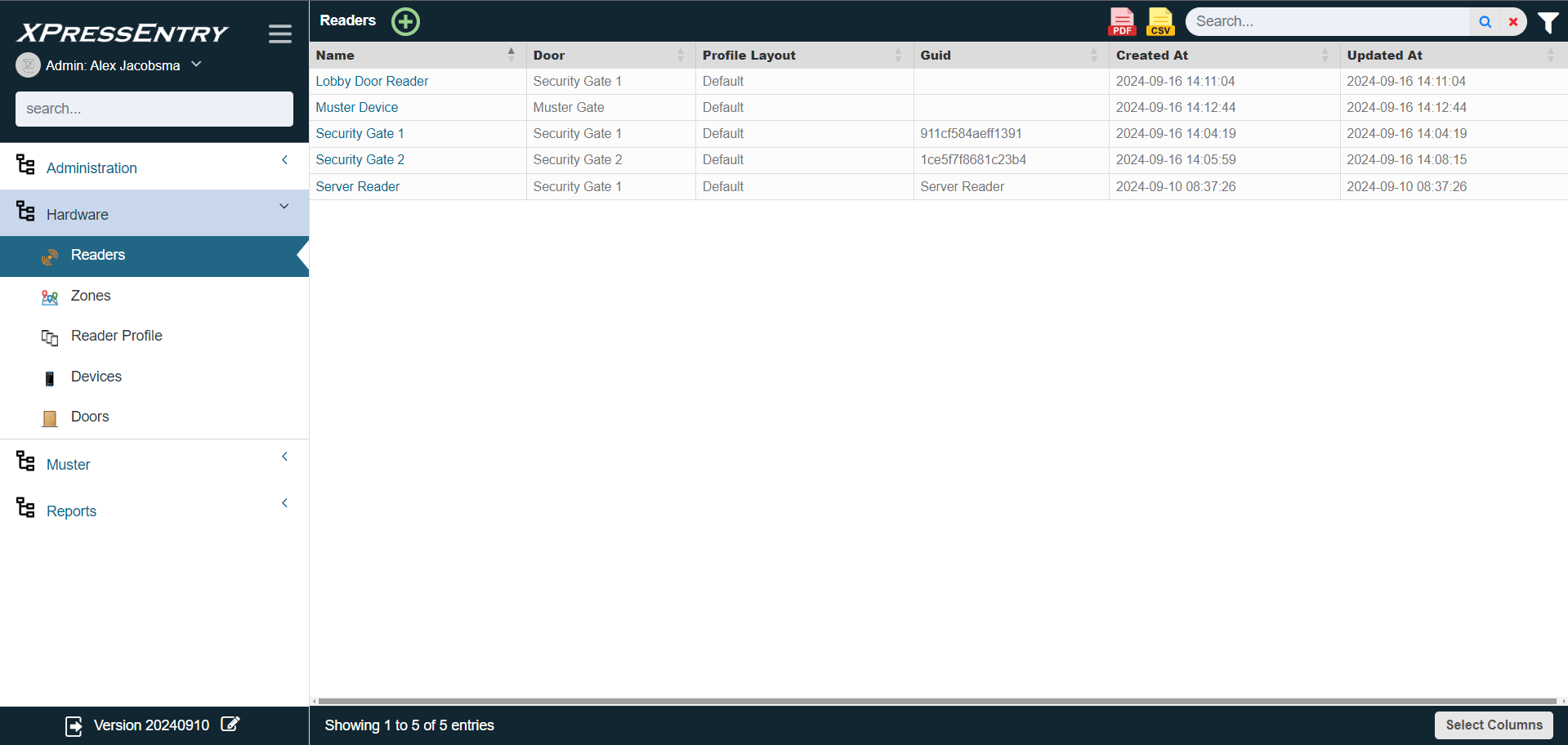This screenshot has width=1568, height=745.
Task: Sort the table by the Name column
Action: tap(335, 55)
